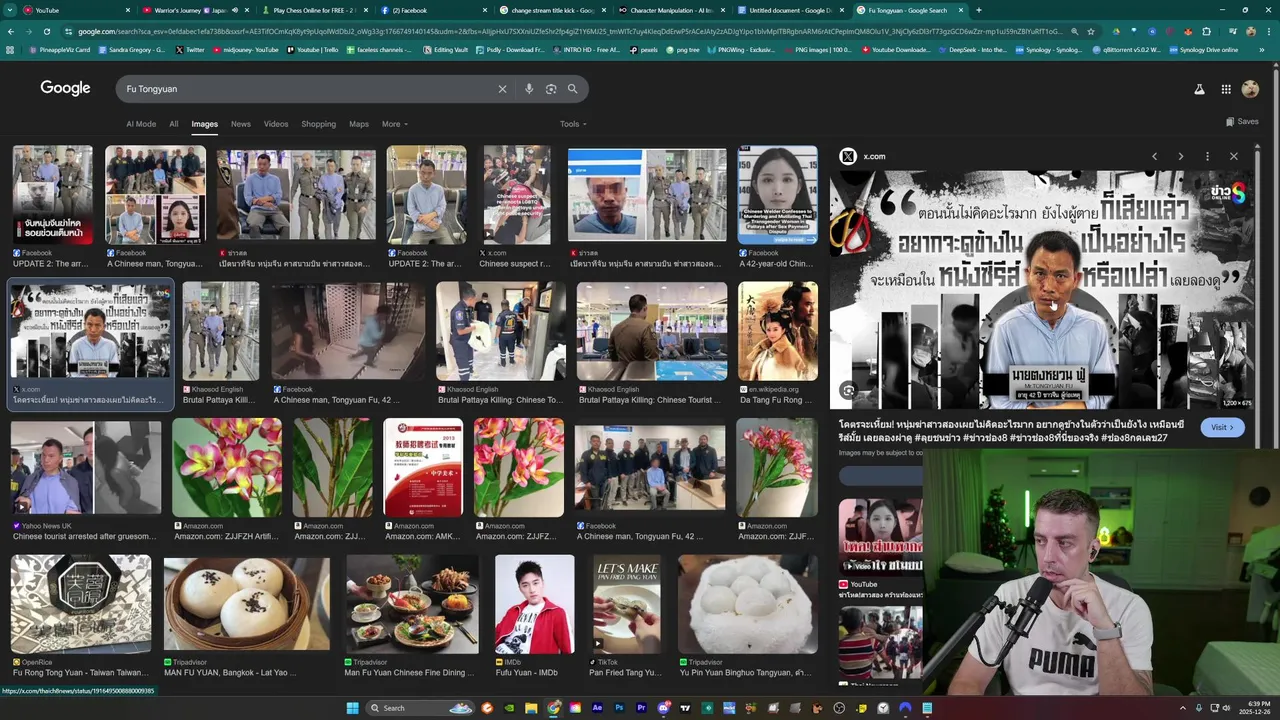
Task: Switch to Character Manipulation browser tab
Action: point(672,10)
